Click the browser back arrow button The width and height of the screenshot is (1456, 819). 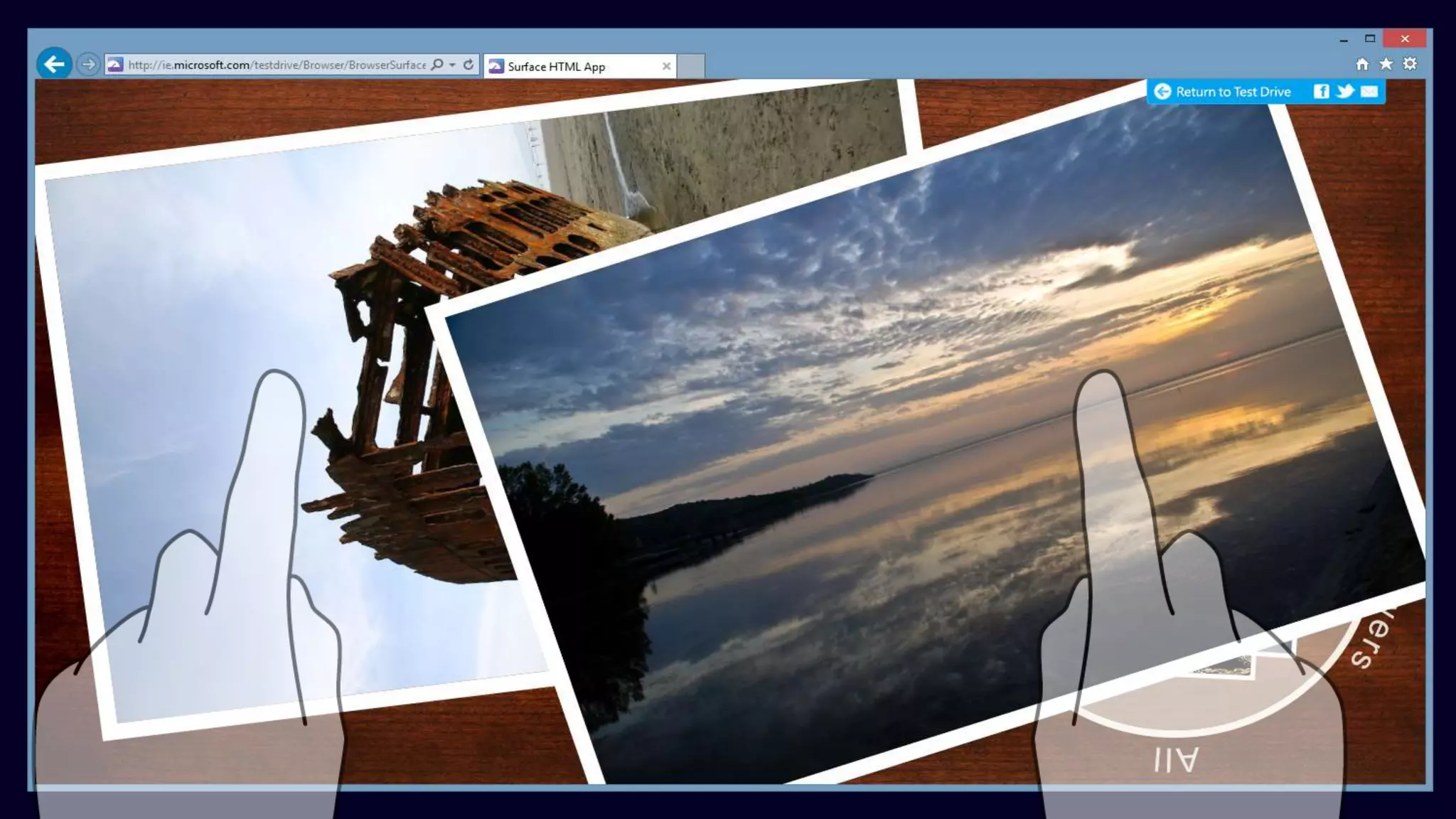click(x=54, y=65)
